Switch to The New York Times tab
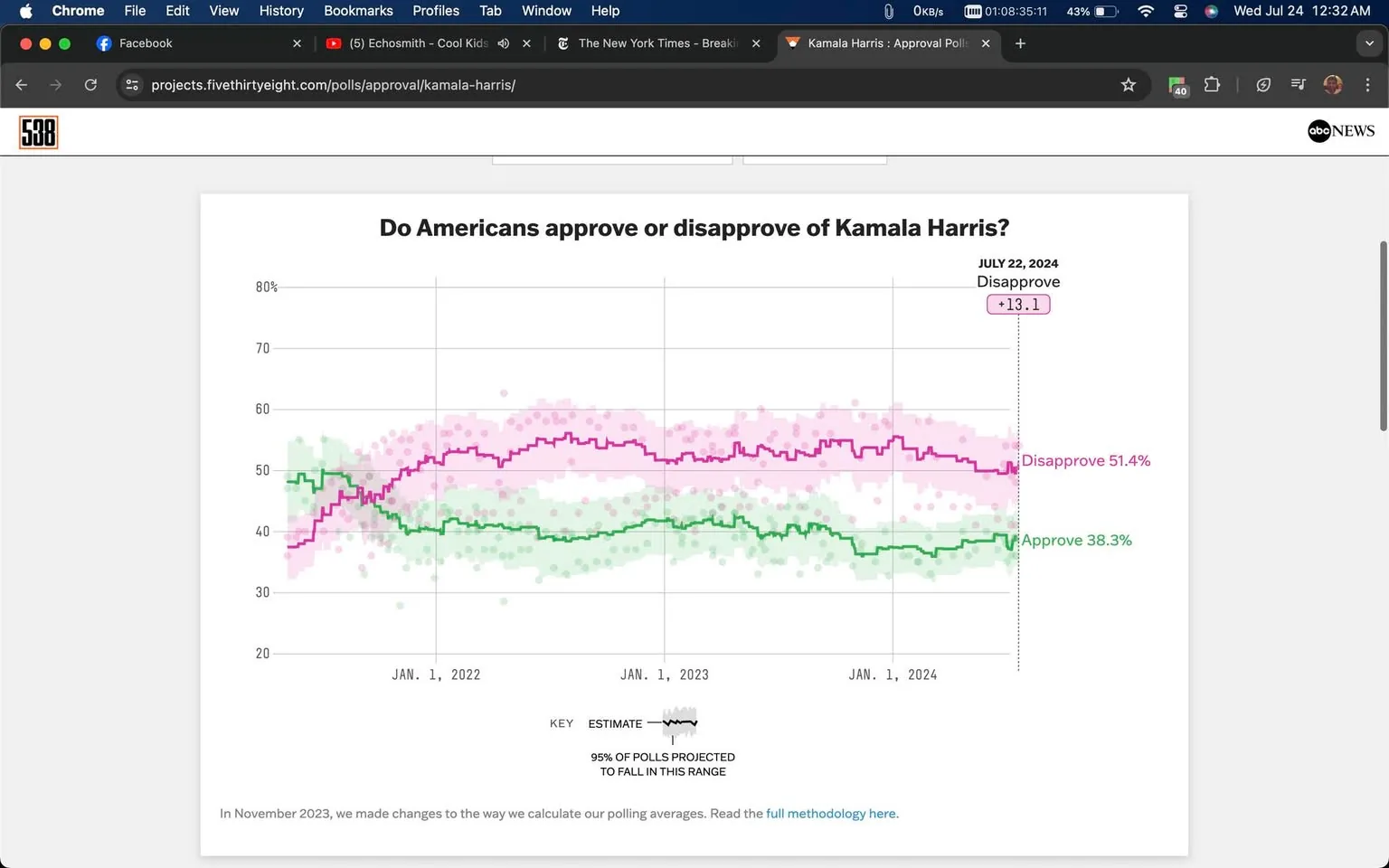The height and width of the screenshot is (868, 1389). pos(651,42)
